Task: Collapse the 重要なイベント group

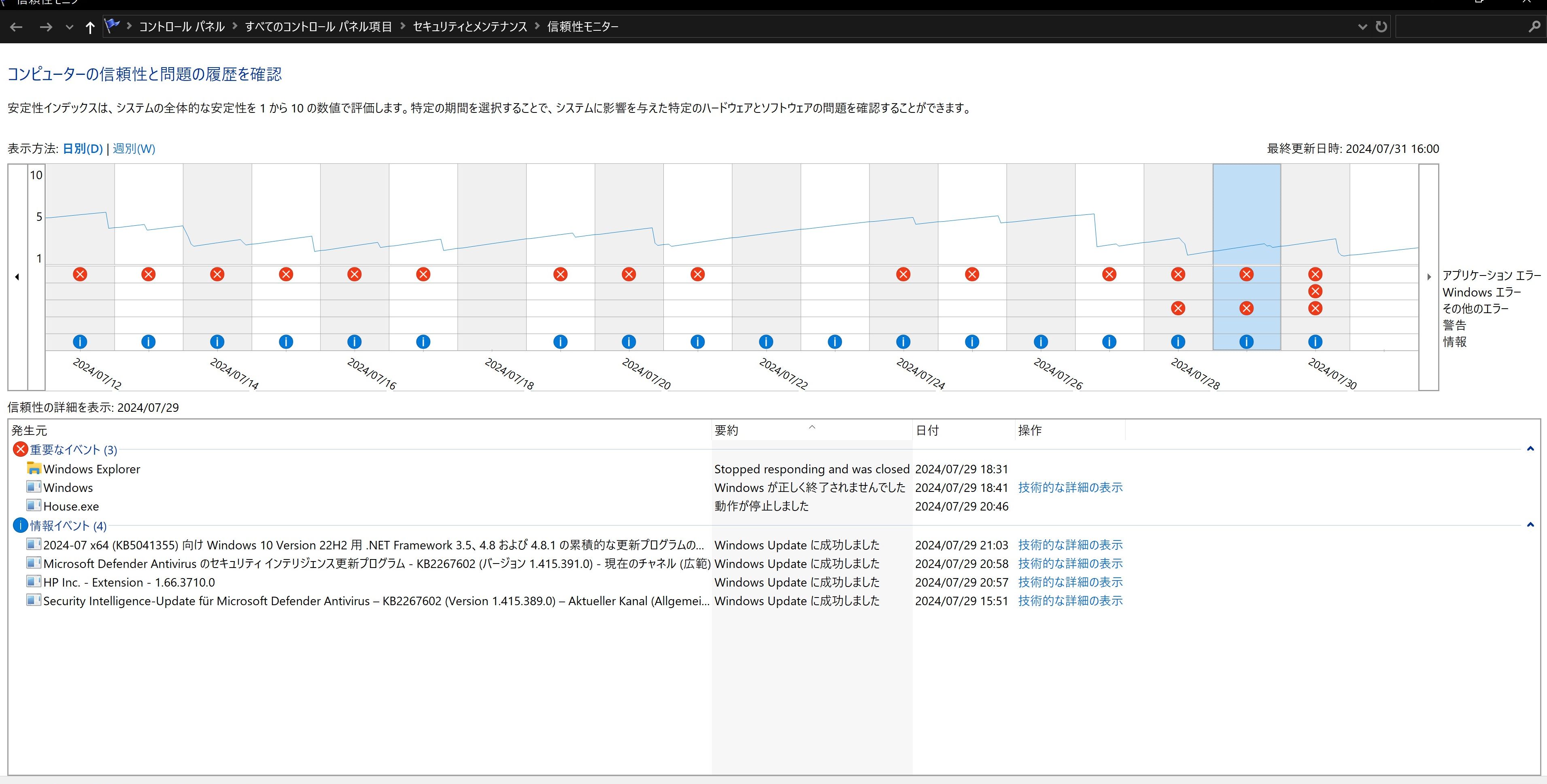Action: click(x=1530, y=449)
